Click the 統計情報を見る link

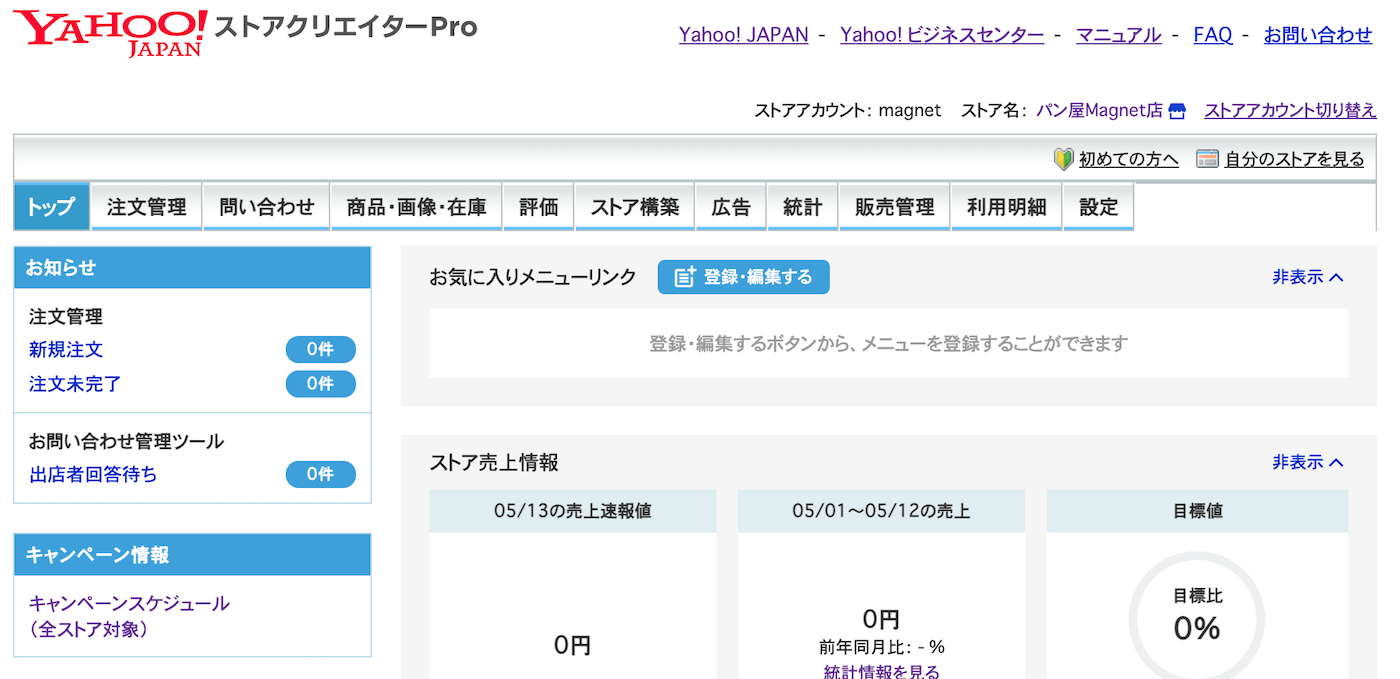[x=882, y=672]
